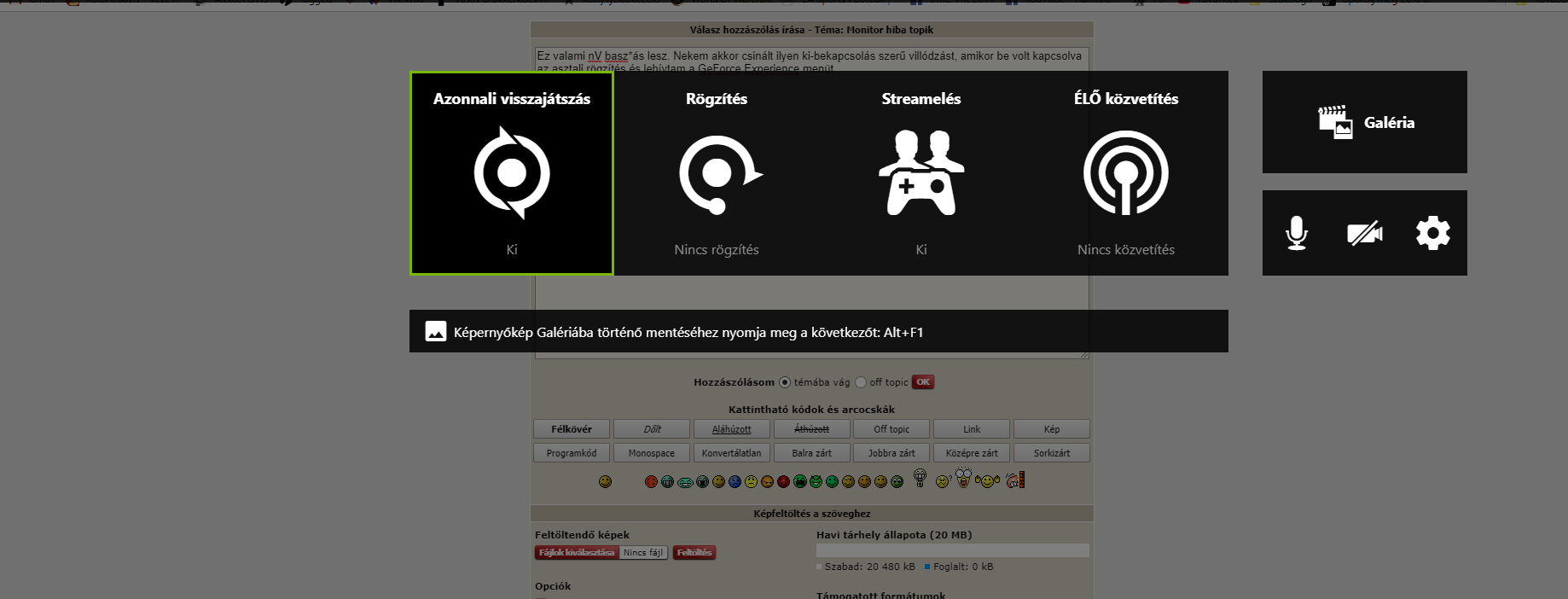Click the red Feltöltés upload button
Viewport: 1568px width, 599px height.
coord(694,553)
